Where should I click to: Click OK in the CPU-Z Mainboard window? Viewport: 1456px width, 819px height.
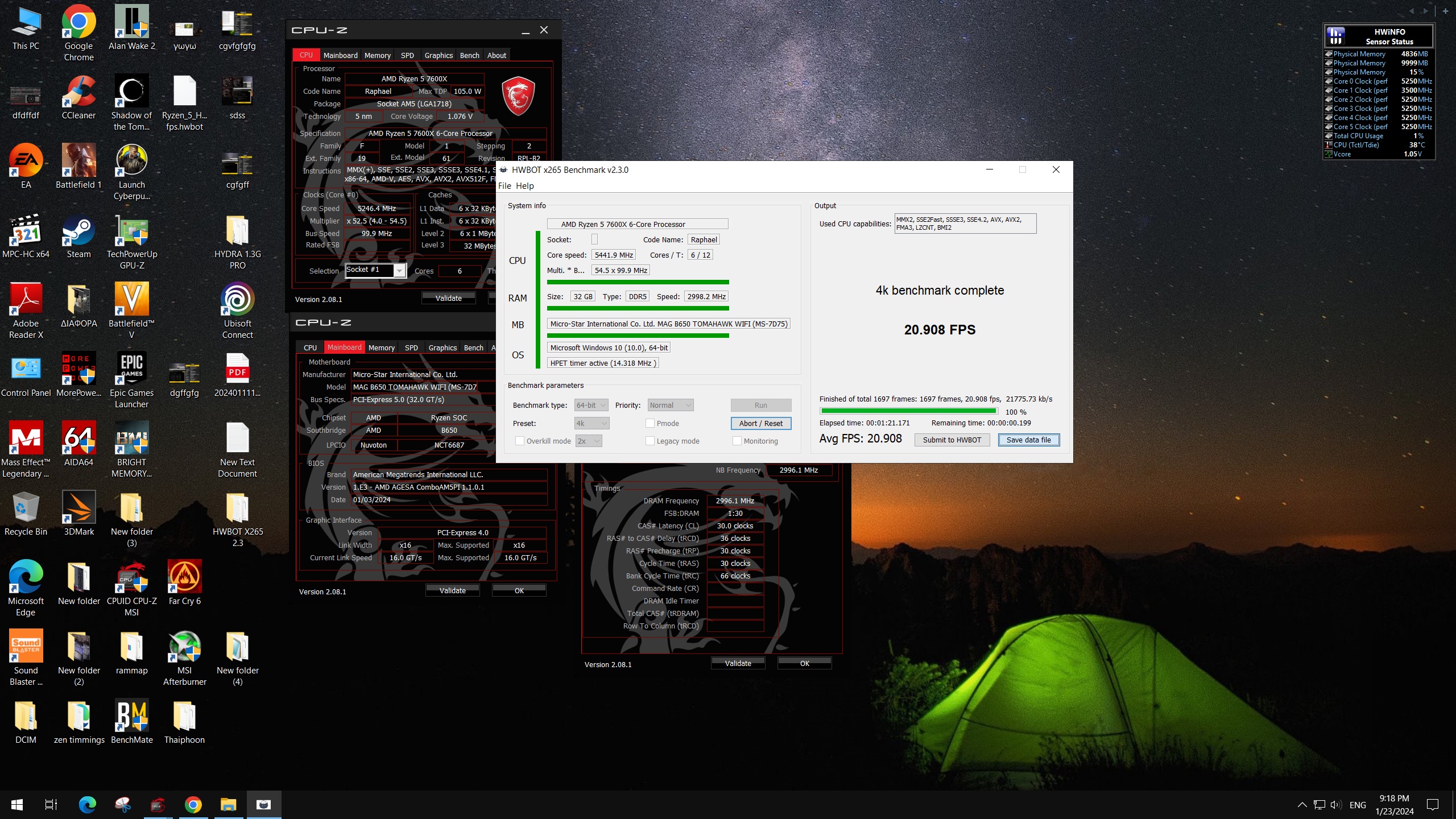point(519,590)
